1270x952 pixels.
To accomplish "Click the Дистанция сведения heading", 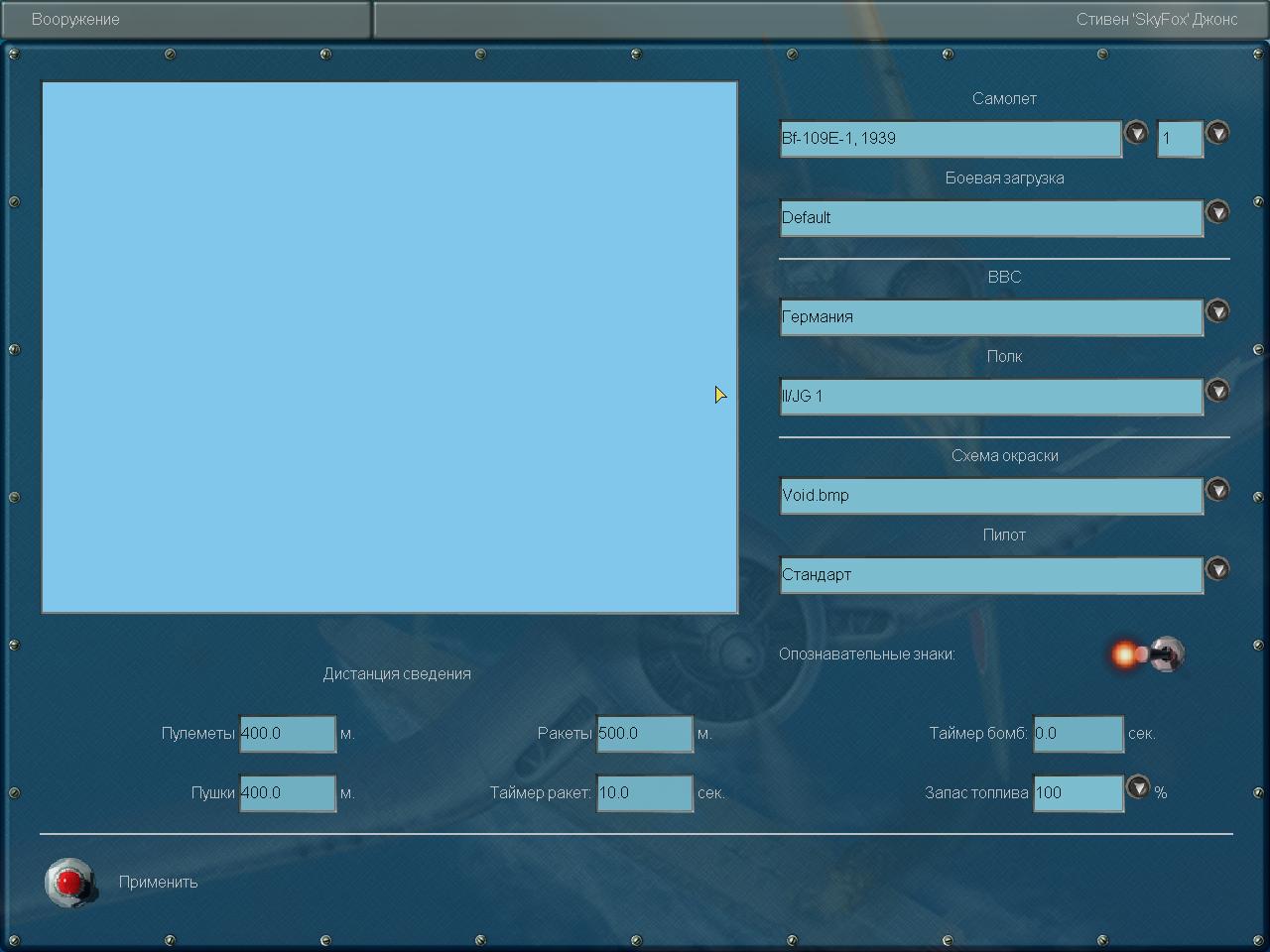I will (397, 673).
